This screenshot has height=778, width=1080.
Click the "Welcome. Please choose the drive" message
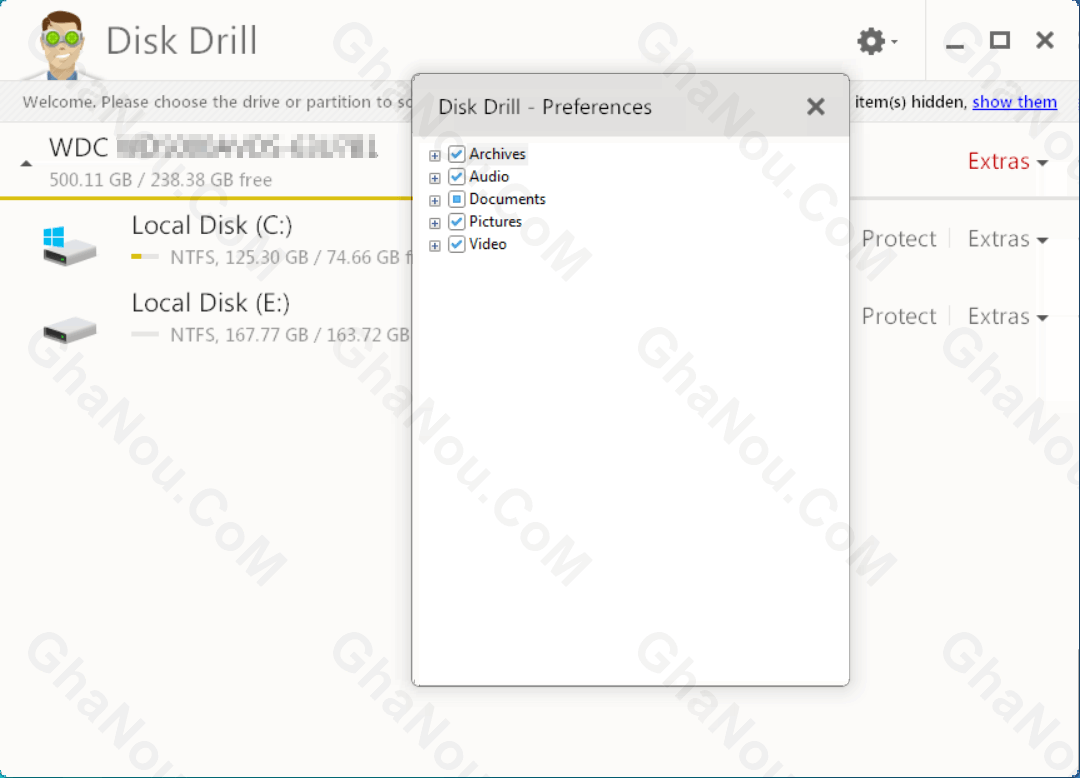pyautogui.click(x=217, y=102)
